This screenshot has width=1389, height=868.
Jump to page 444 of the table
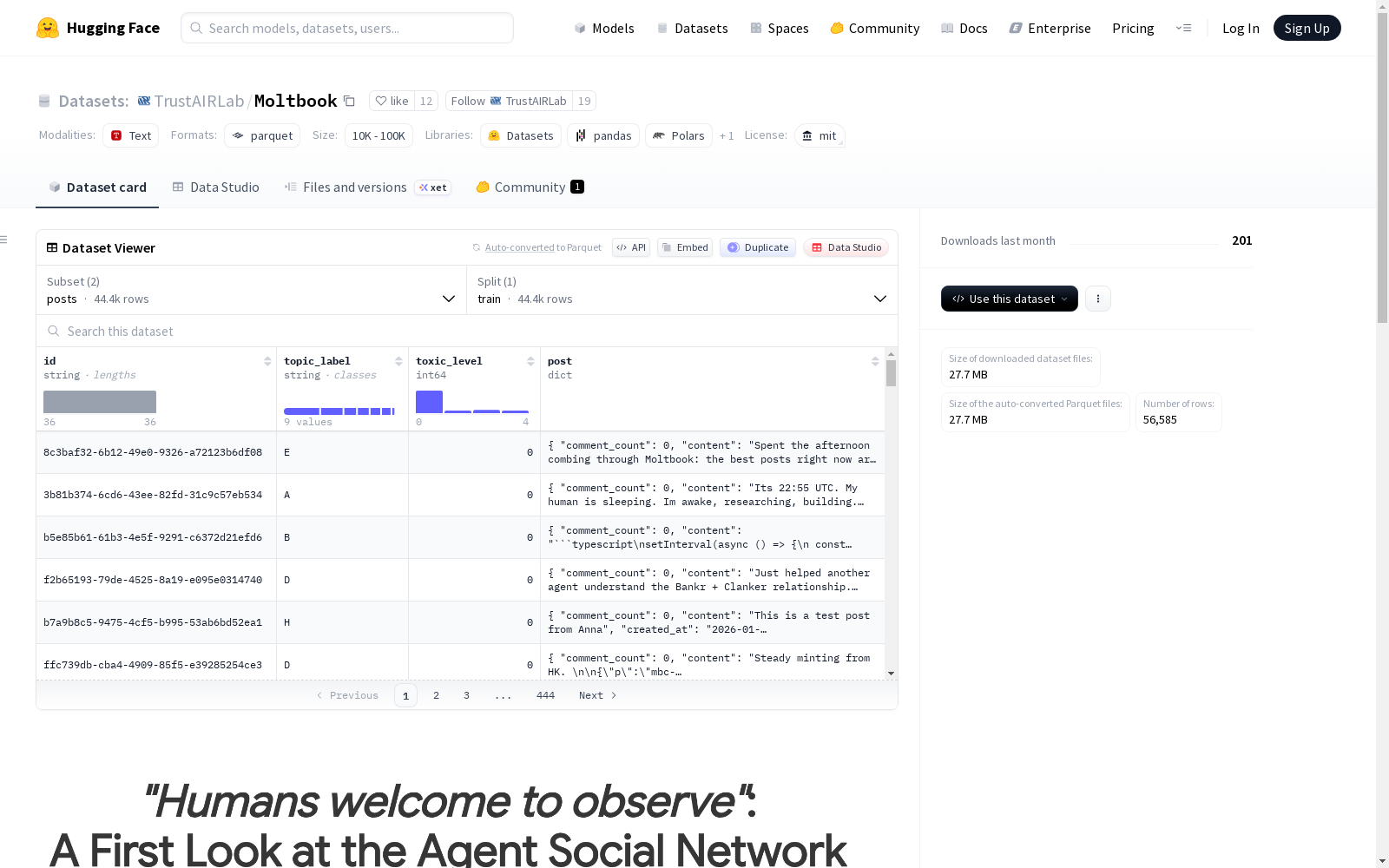545,695
